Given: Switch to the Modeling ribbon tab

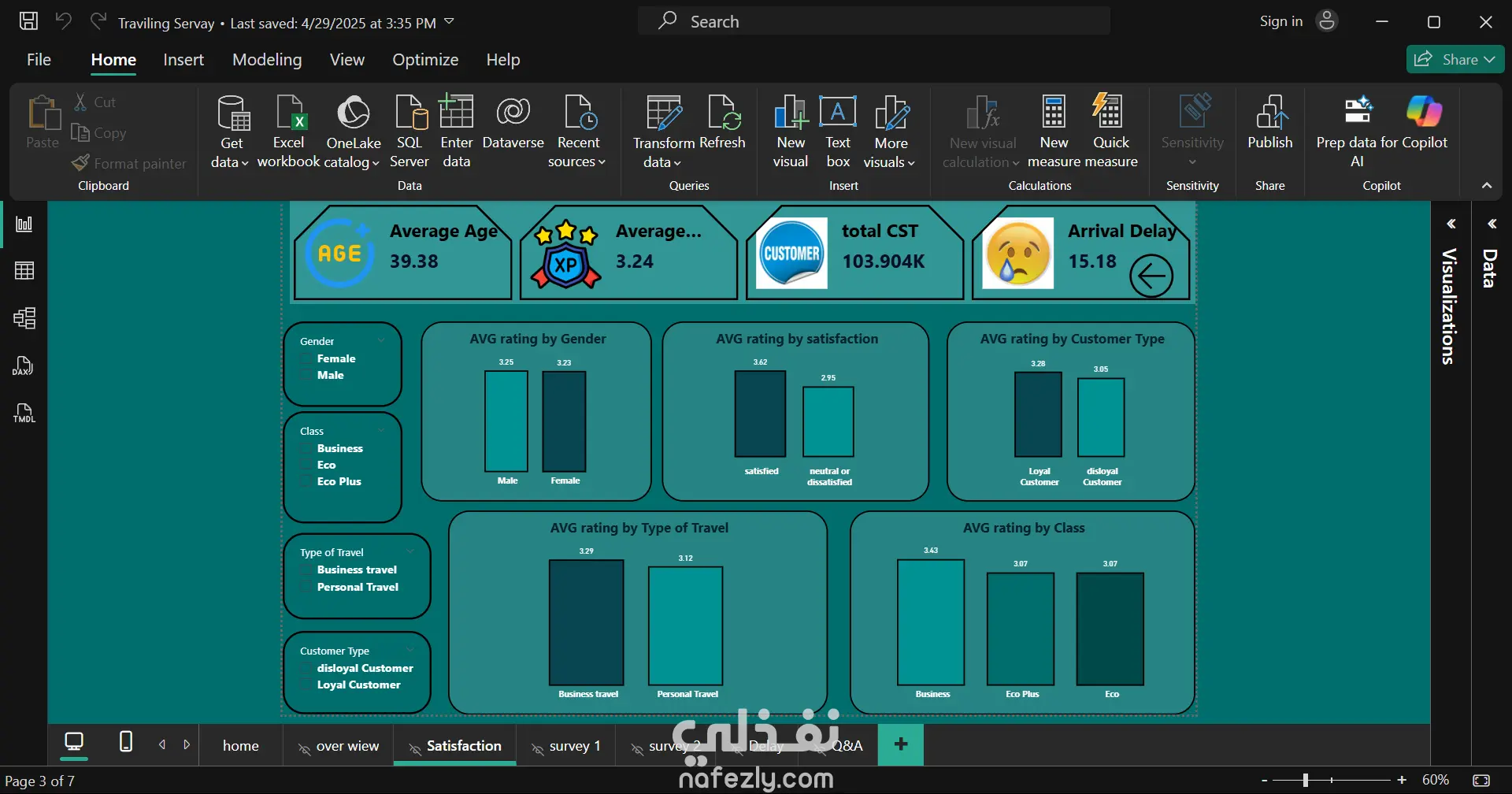Looking at the screenshot, I should click(267, 60).
